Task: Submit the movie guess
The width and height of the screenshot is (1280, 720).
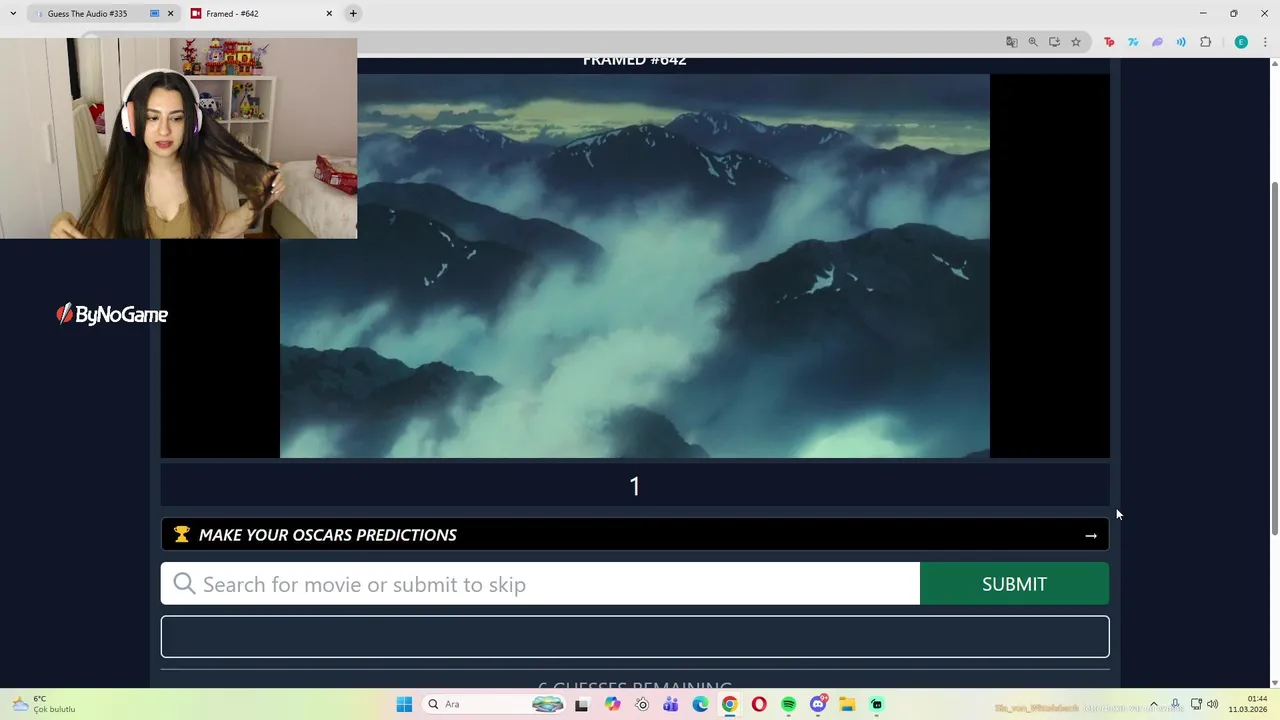Action: pos(1014,584)
